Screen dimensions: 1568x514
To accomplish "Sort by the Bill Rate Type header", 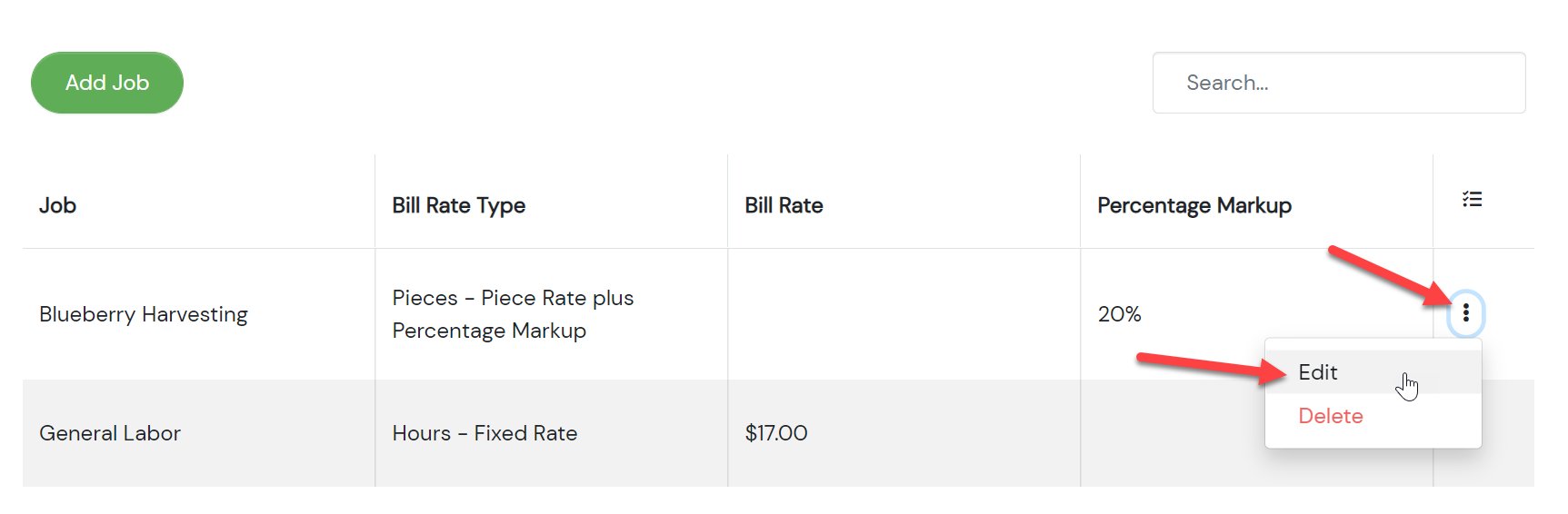I will [x=459, y=205].
